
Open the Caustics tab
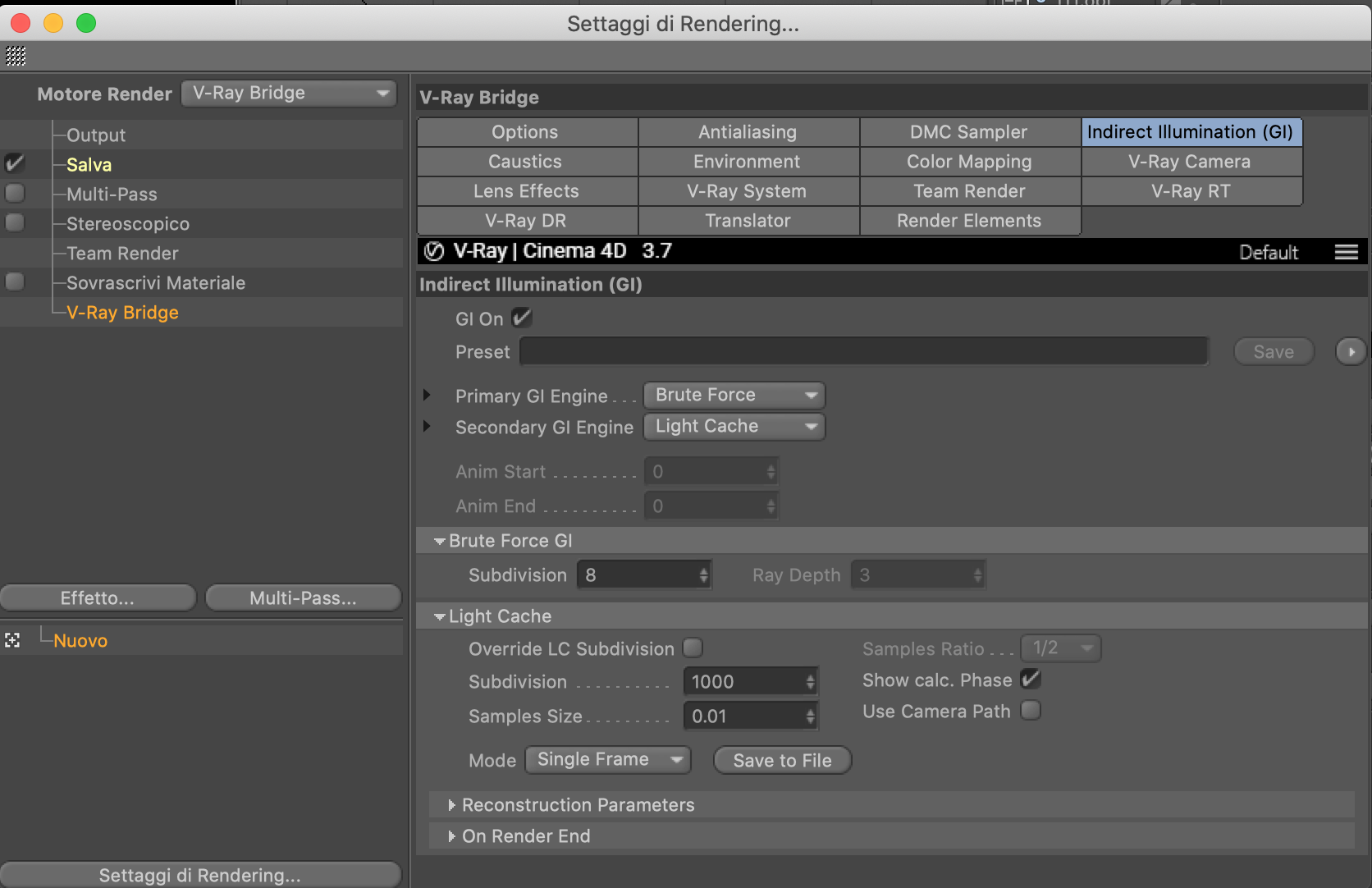click(527, 162)
